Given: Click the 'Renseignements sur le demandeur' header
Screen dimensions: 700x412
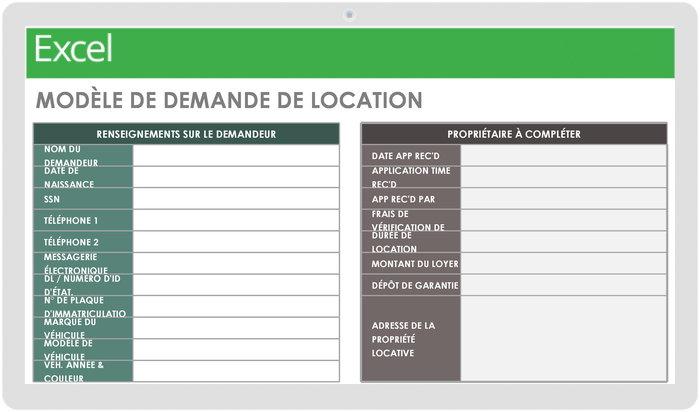Looking at the screenshot, I should 186,134.
